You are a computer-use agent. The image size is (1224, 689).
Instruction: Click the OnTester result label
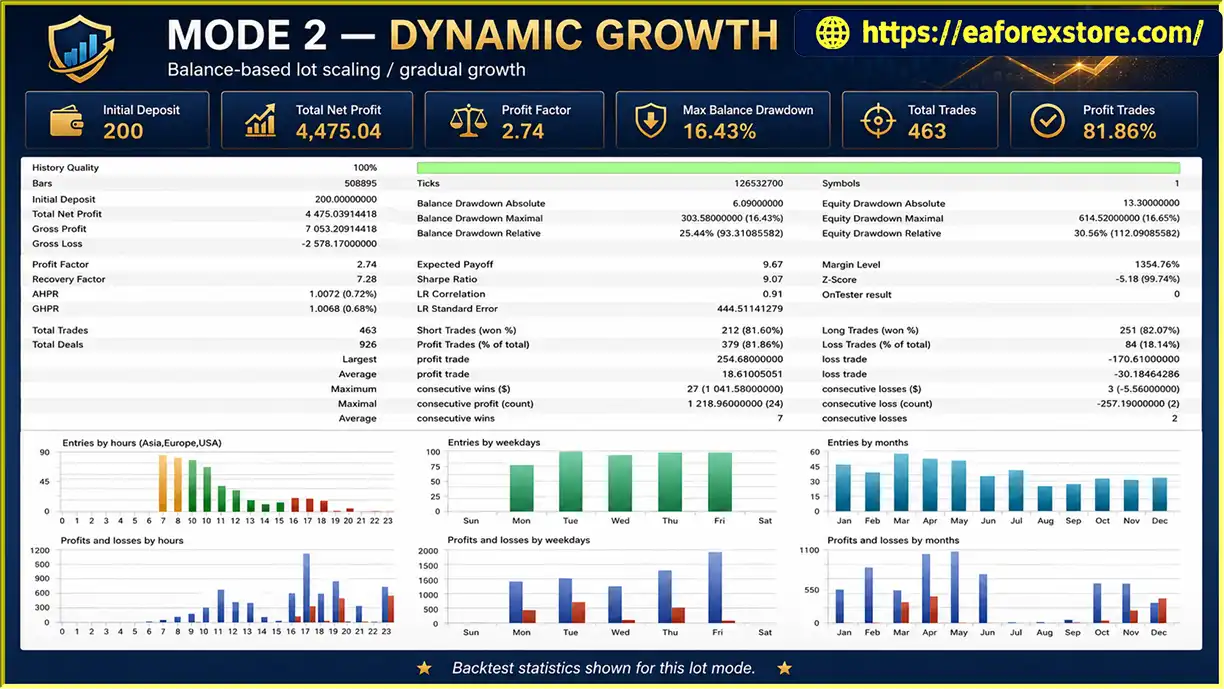coord(857,295)
